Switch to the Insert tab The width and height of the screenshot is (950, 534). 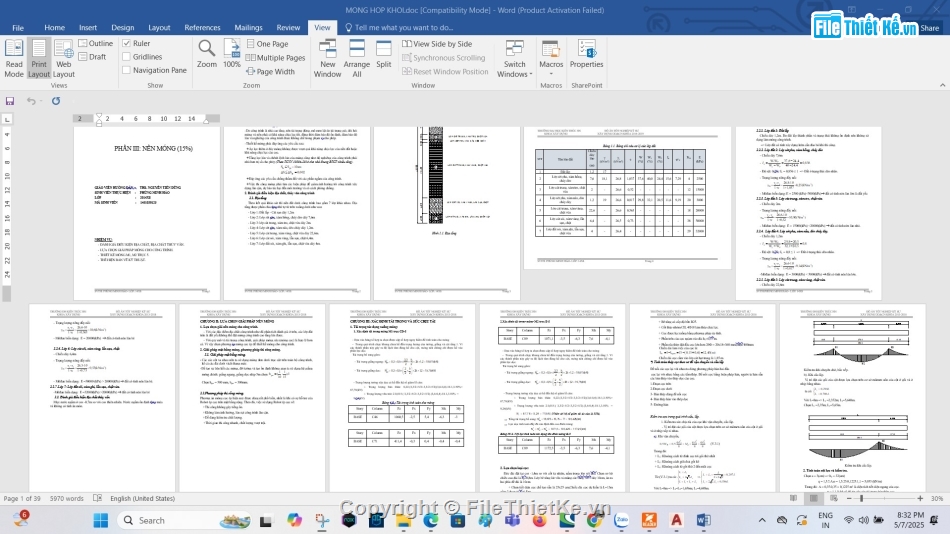click(88, 27)
